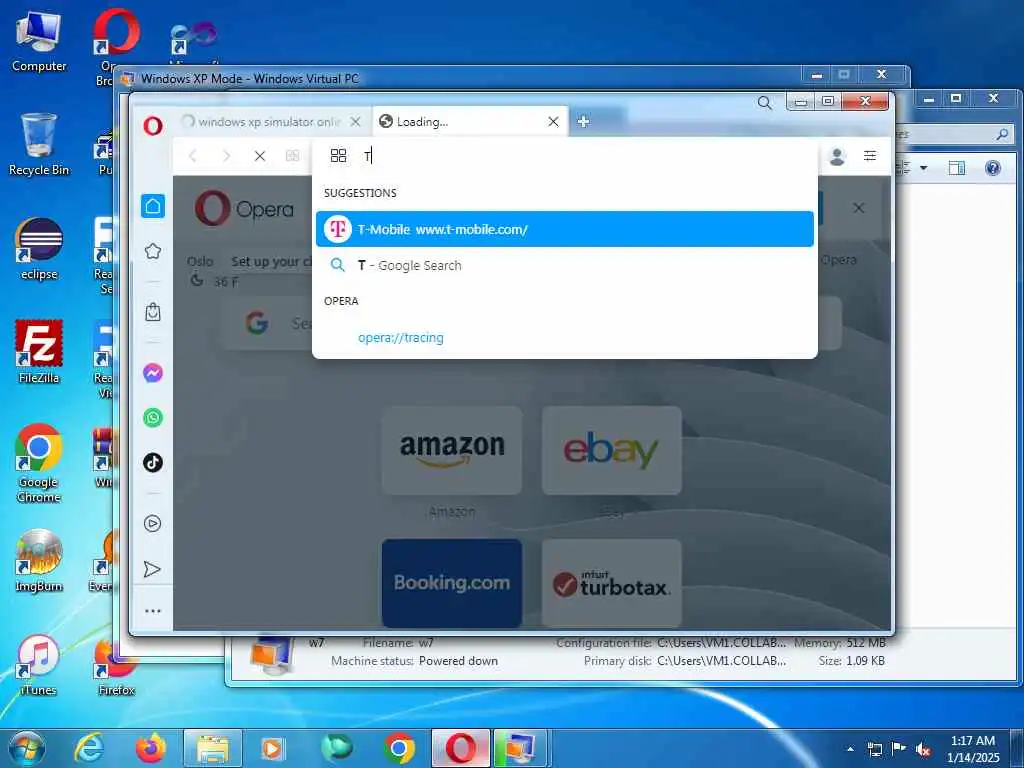The image size is (1024, 768).
Task: Open Windows Explorer folder taskbar button
Action: pos(213,748)
